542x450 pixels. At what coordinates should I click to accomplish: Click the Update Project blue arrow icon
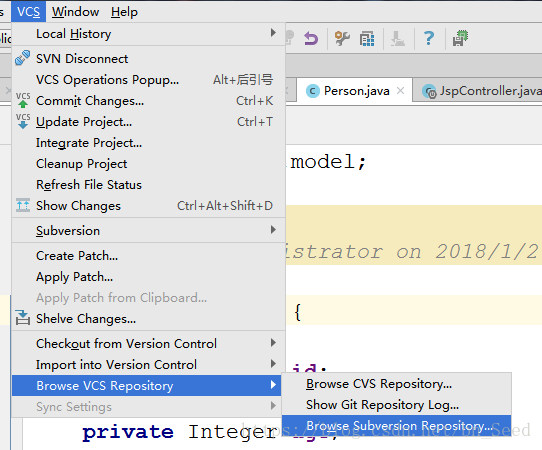23,121
